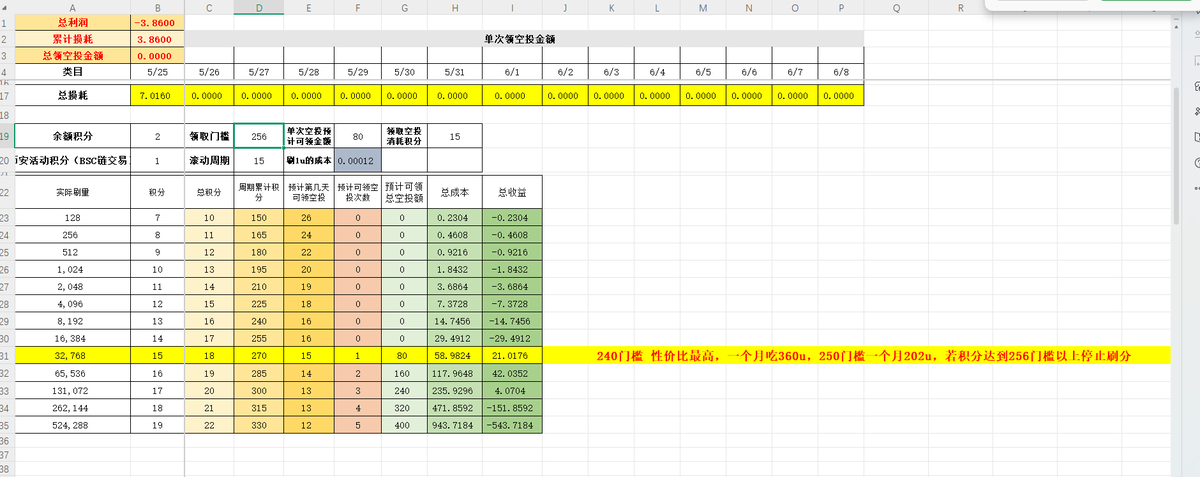Select column header A
This screenshot has width=1200, height=477.
pyautogui.click(x=71, y=8)
